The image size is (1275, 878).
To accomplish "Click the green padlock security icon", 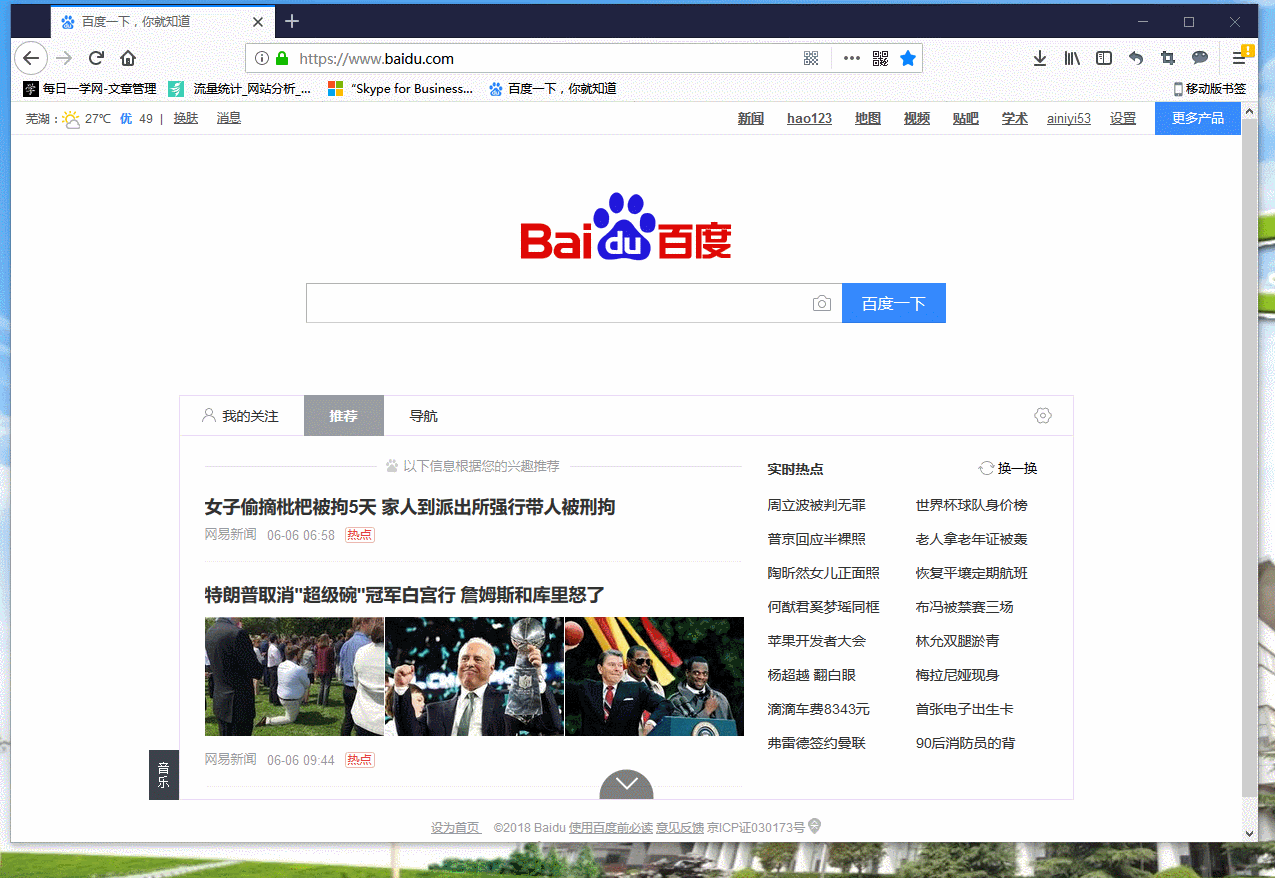I will click(282, 59).
